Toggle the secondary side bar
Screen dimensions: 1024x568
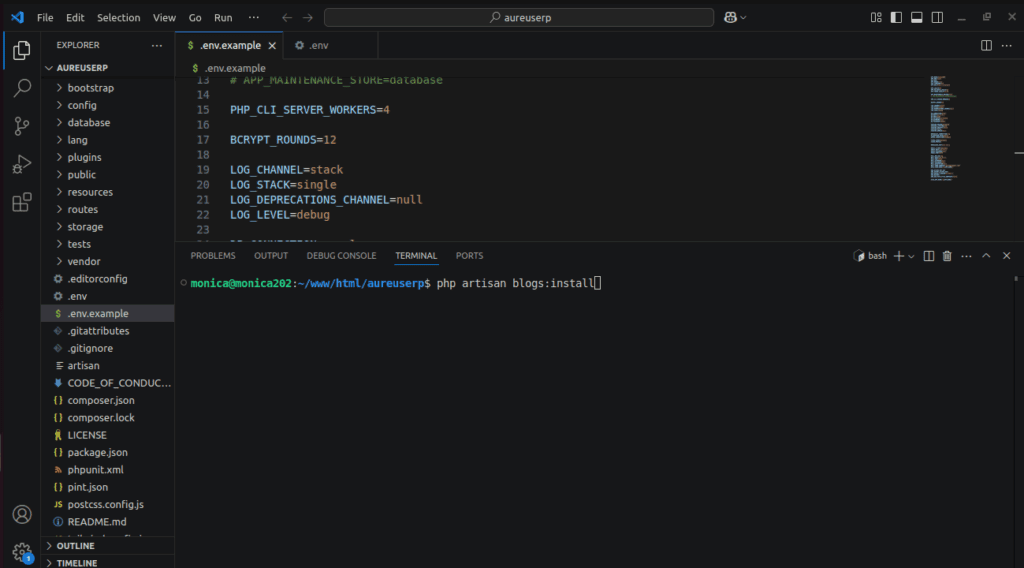[937, 18]
